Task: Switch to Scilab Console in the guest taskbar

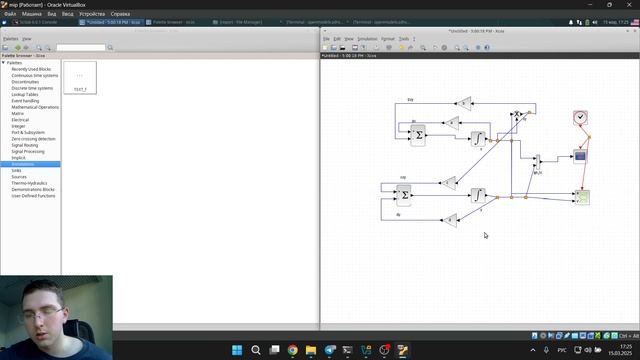Action: (x=36, y=22)
